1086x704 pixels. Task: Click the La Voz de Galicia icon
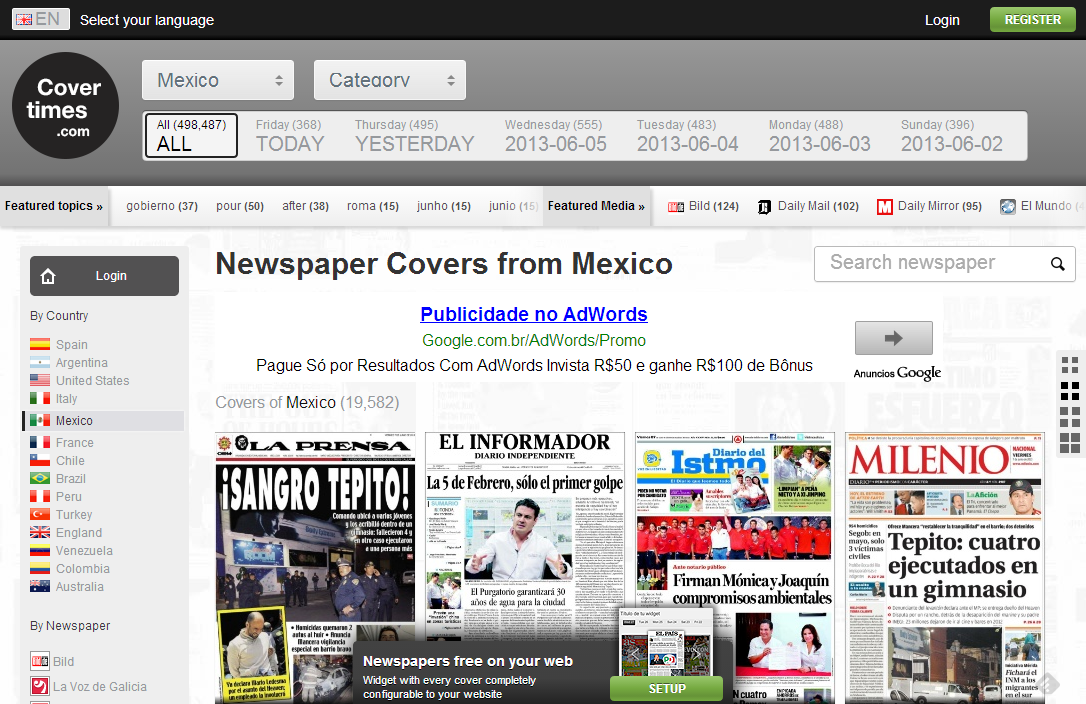(x=40, y=686)
